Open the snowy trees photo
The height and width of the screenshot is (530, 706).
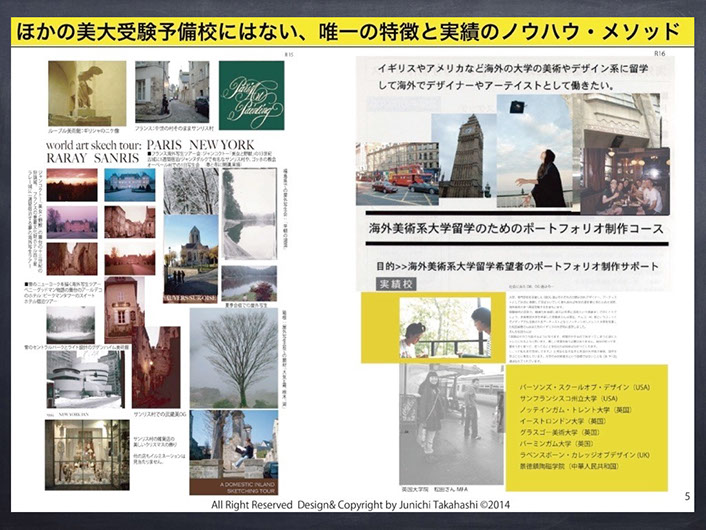coord(190,190)
